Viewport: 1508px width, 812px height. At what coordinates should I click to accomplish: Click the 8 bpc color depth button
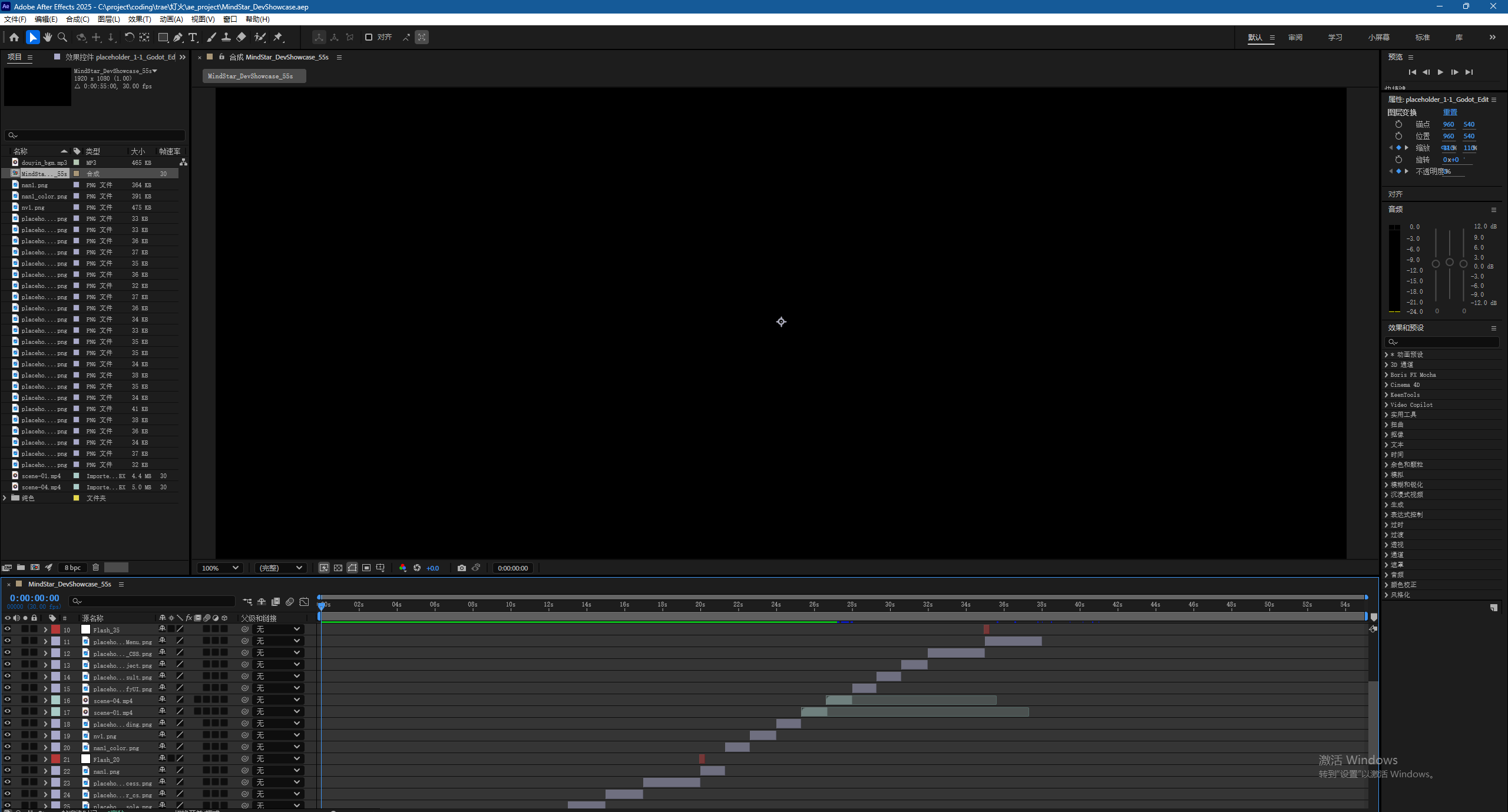click(x=72, y=568)
